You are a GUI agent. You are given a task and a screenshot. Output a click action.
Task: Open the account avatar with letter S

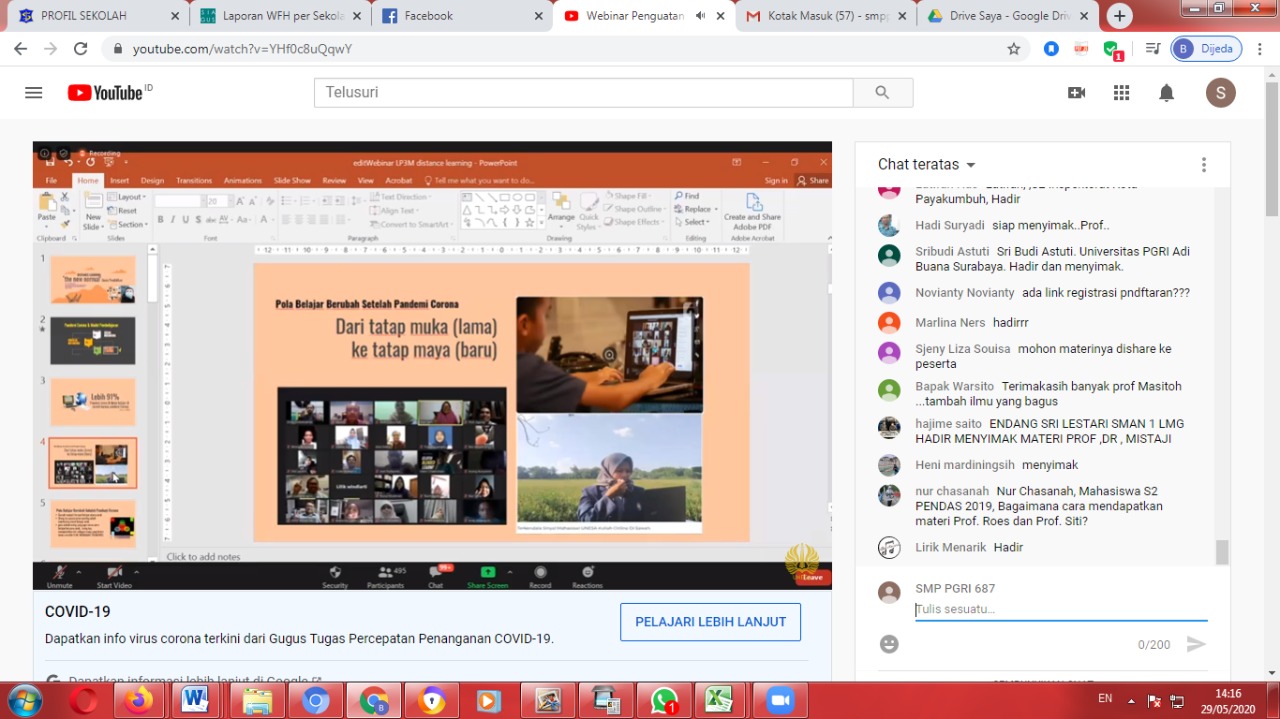pyautogui.click(x=1220, y=92)
